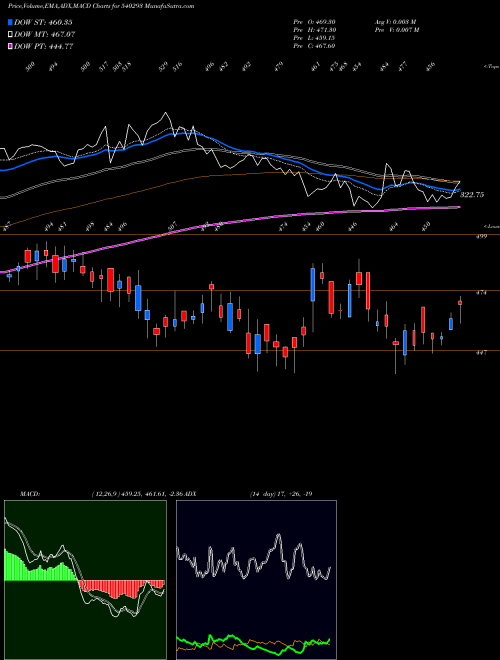Select the 'DOW PT: 444.77' legend text
500x660 pixels.
tap(44, 46)
